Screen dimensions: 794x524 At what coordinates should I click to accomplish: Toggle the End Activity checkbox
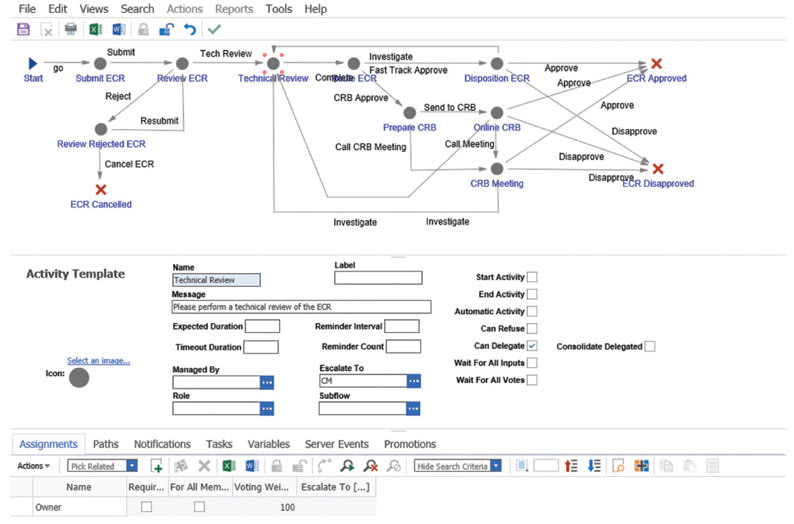point(532,294)
